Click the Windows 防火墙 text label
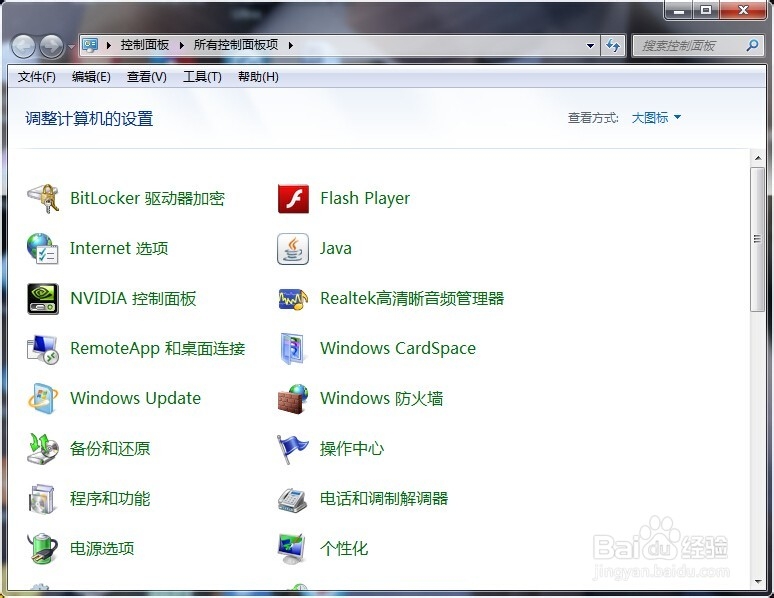 (x=382, y=399)
